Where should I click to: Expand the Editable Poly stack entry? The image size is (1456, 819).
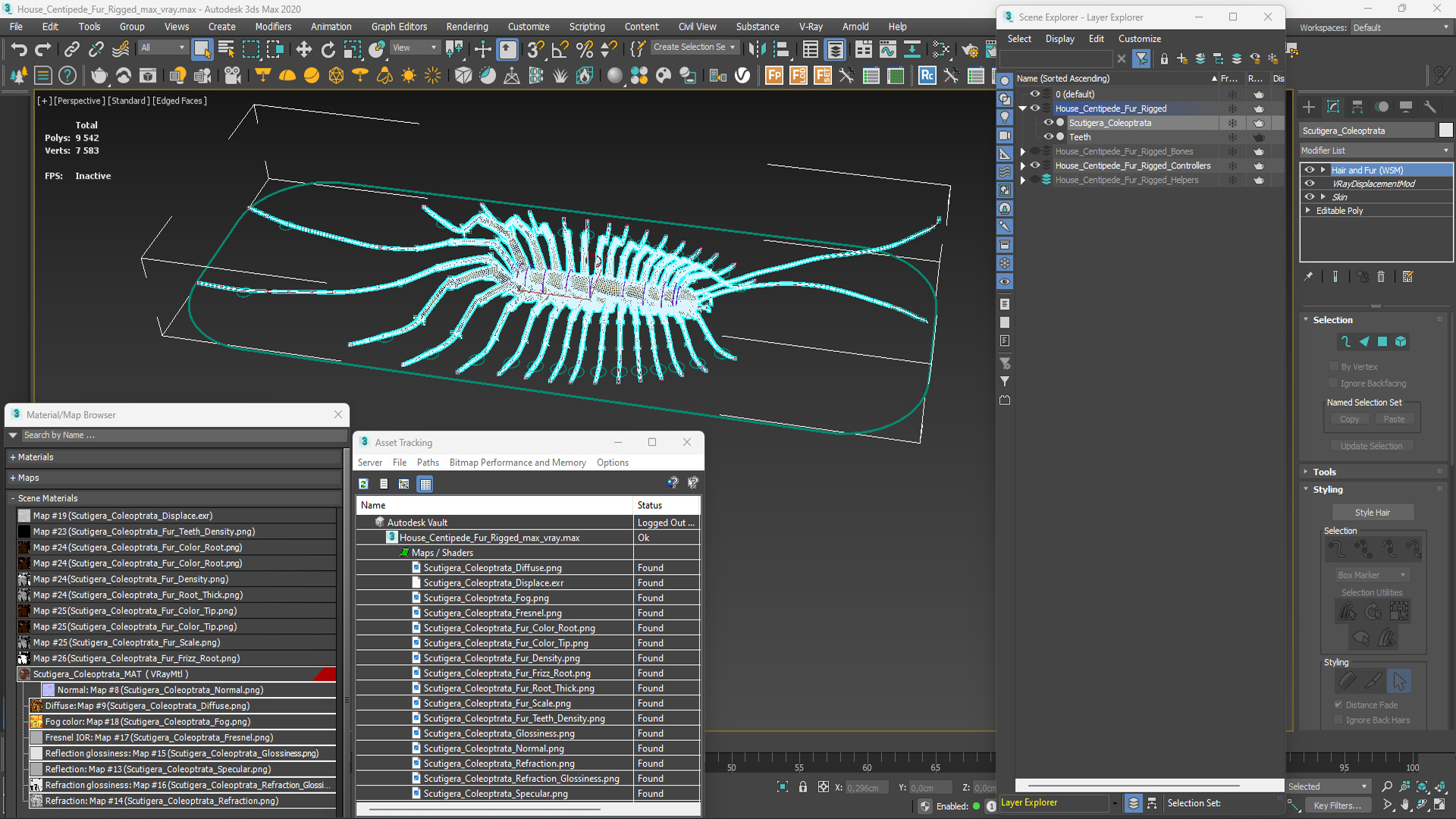tap(1308, 211)
